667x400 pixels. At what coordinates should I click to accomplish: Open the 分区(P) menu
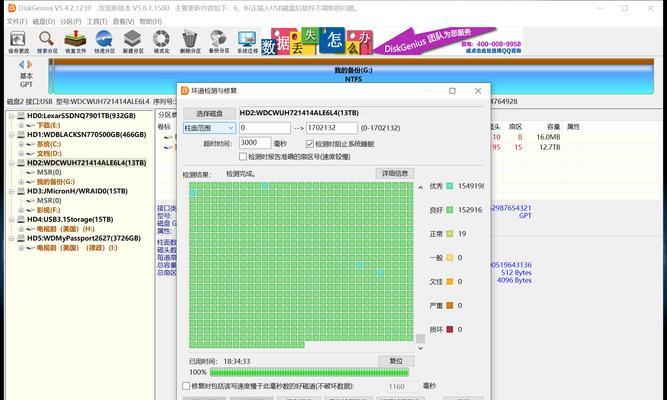(71, 21)
